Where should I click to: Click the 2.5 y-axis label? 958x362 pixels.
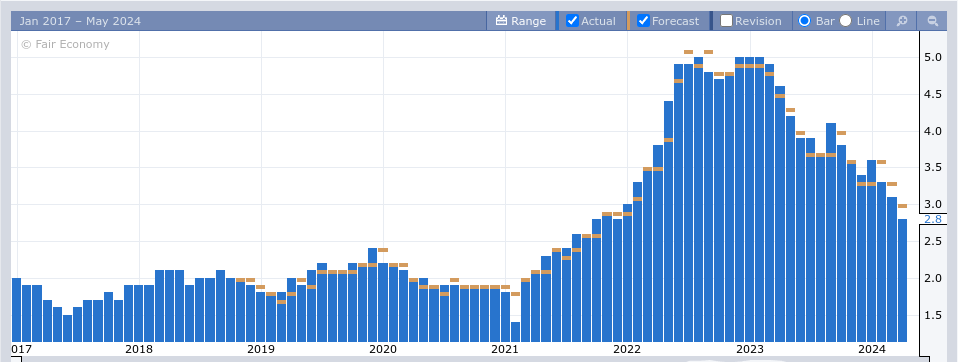932,241
